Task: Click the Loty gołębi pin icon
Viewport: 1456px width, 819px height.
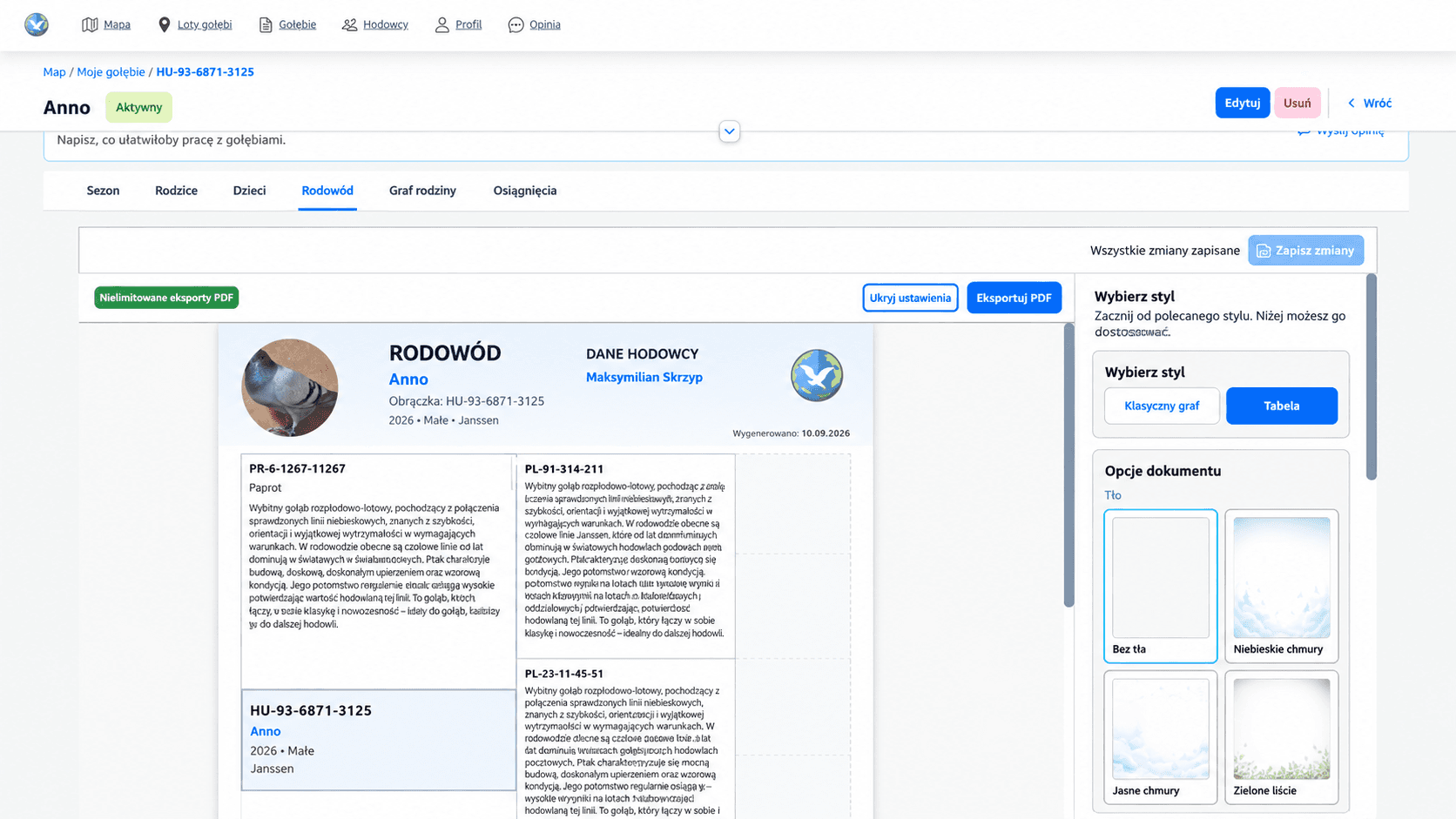Action: 164,24
